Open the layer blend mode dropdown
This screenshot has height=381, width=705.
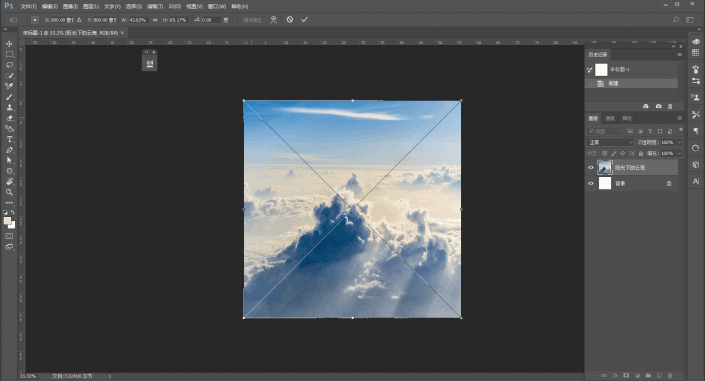610,142
